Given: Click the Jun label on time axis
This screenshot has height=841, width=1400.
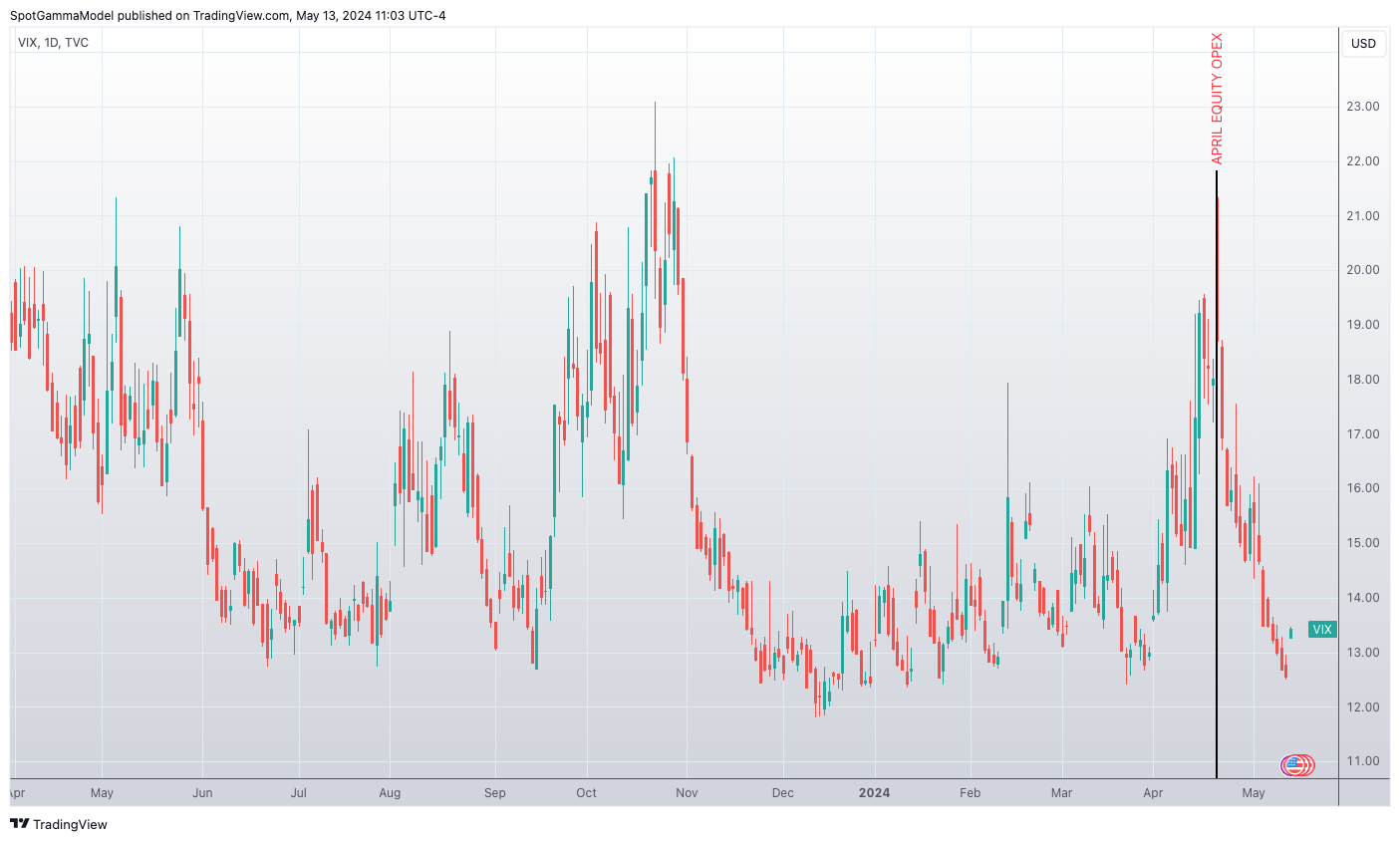Looking at the screenshot, I should (202, 793).
